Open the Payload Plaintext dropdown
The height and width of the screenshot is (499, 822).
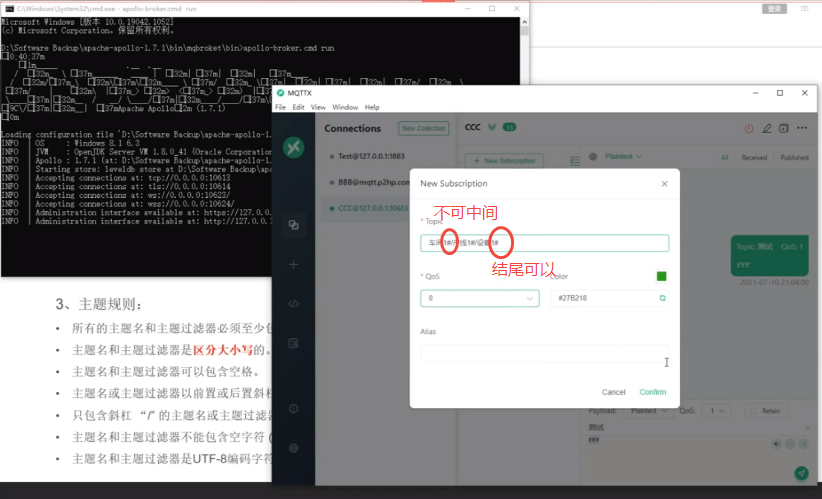[x=648, y=411]
